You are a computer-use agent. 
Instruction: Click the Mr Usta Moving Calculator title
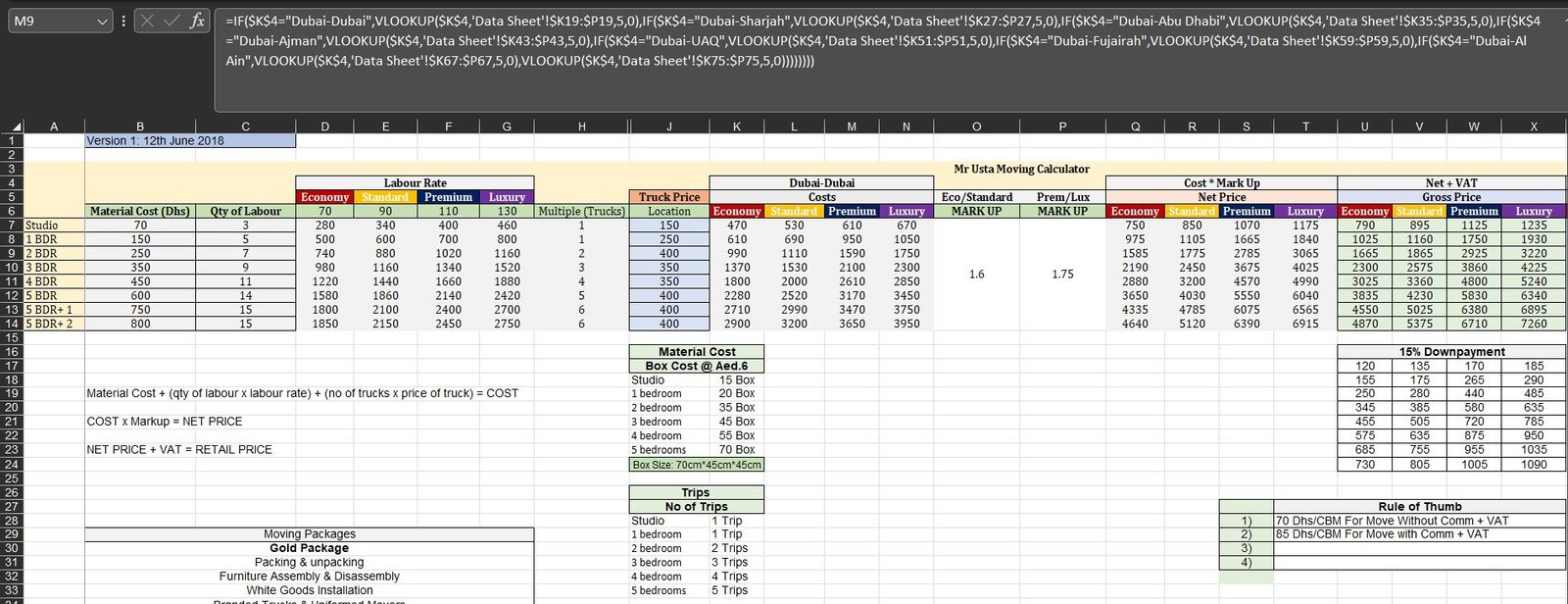[x=1021, y=169]
